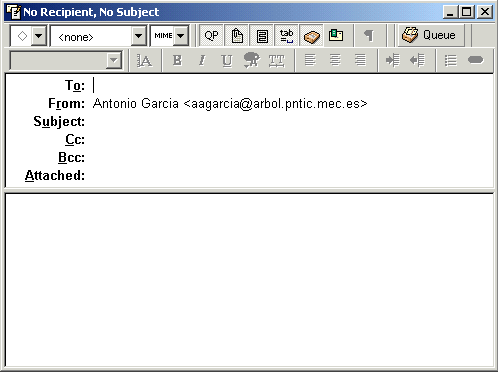Toggle the keep copies button

[311, 35]
